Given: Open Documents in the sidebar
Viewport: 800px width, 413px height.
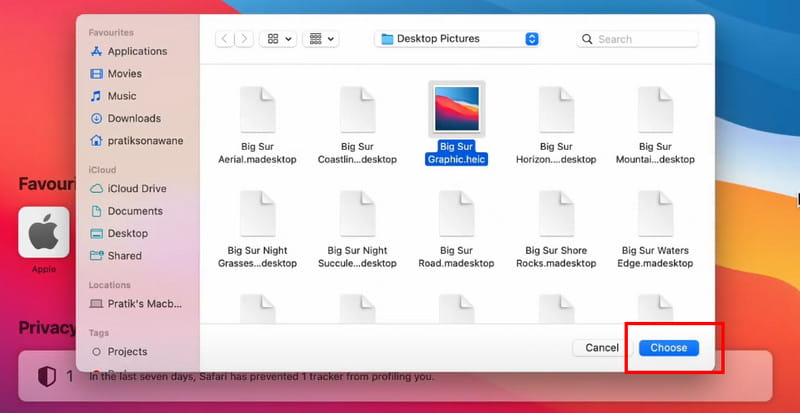Looking at the screenshot, I should click(135, 211).
